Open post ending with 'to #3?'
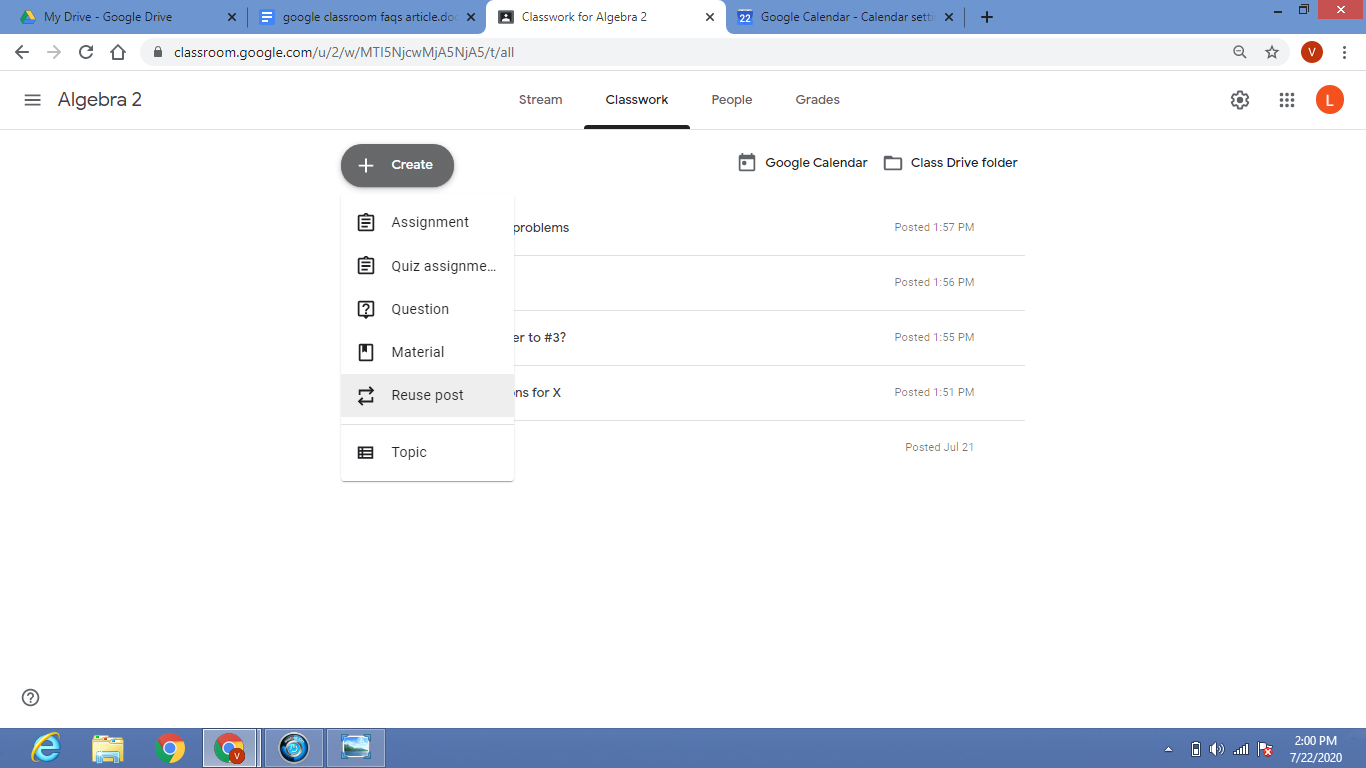 pos(769,338)
